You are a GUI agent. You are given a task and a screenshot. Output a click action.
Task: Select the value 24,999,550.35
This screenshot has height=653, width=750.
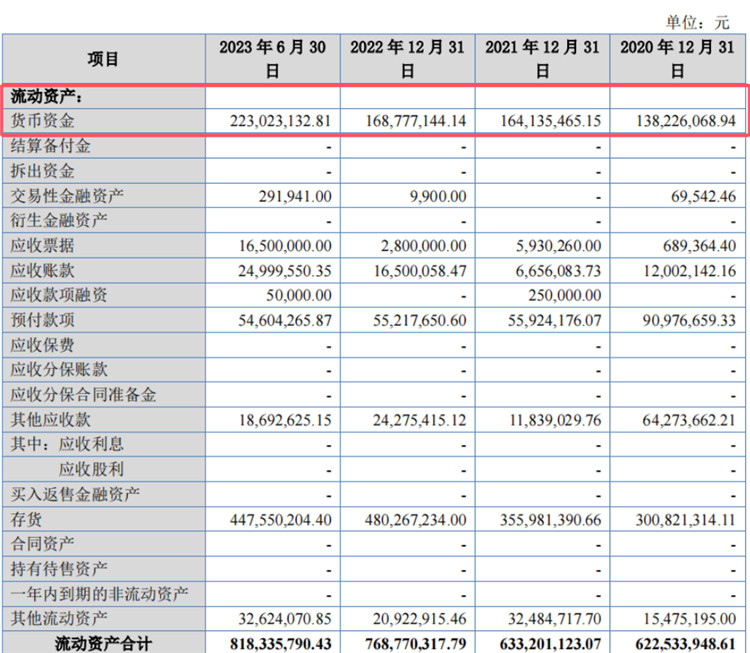(x=285, y=271)
